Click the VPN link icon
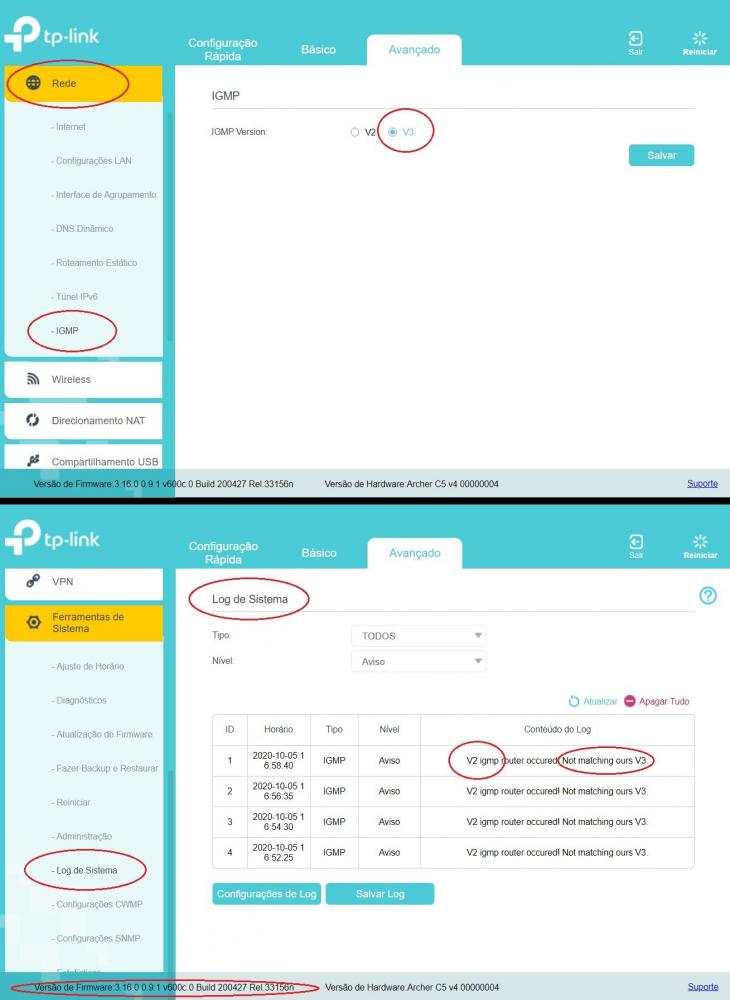The image size is (730, 1000). pyautogui.click(x=33, y=581)
